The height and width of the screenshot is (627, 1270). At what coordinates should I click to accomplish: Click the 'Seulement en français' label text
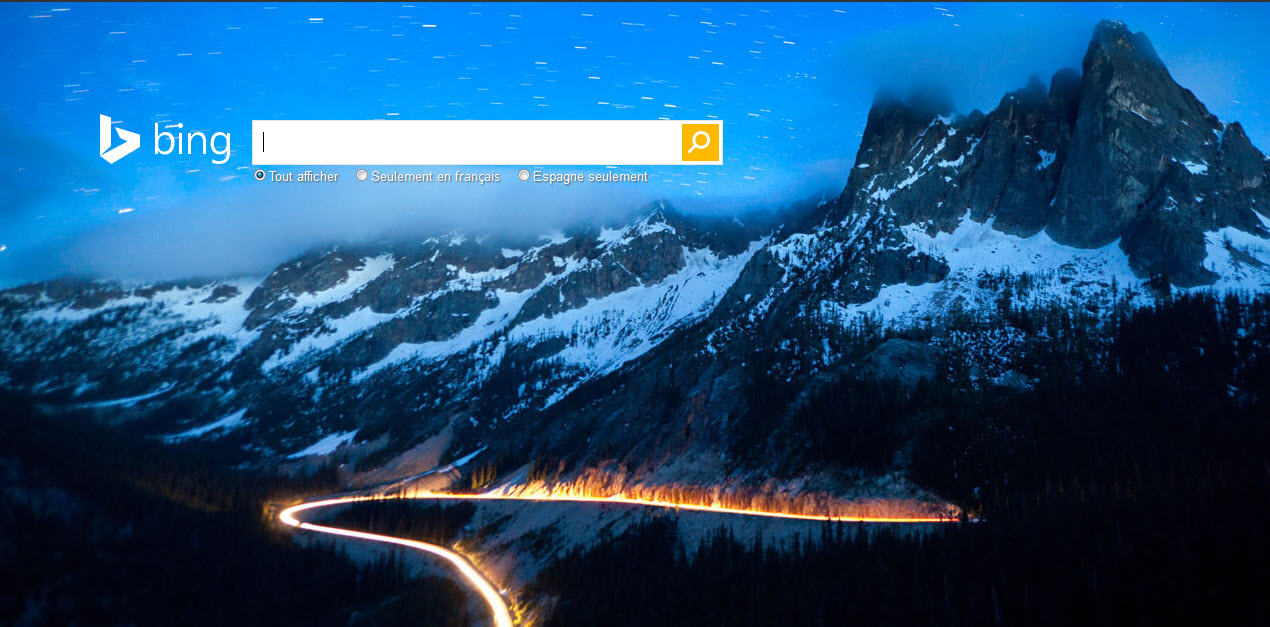(435, 176)
